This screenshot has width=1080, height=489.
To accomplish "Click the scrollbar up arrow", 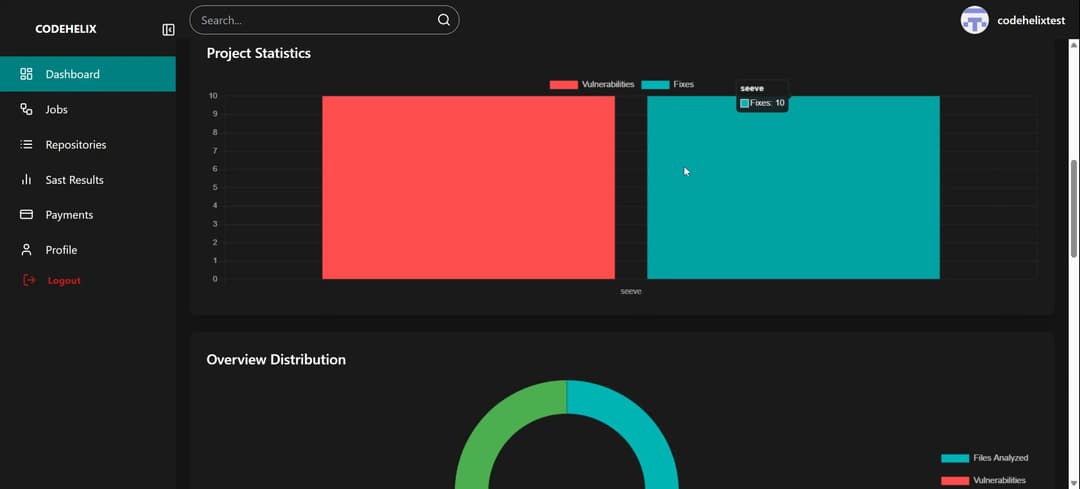I will pos(1074,45).
